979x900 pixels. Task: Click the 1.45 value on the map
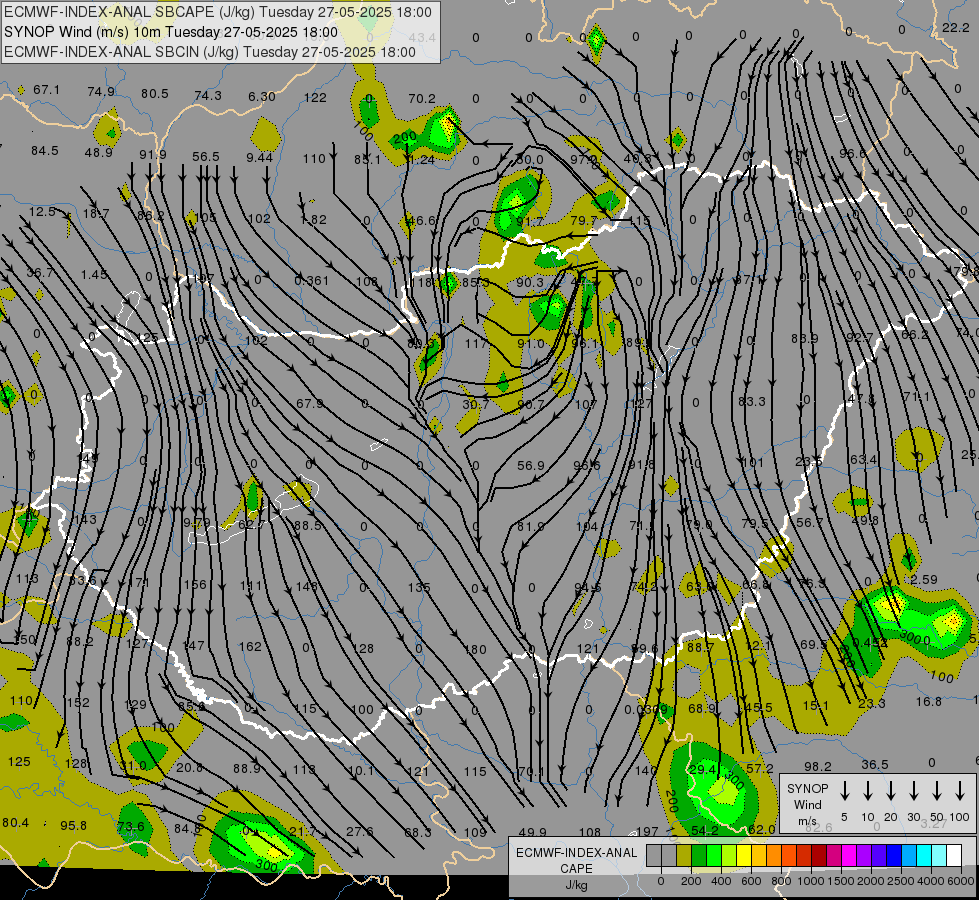click(94, 275)
